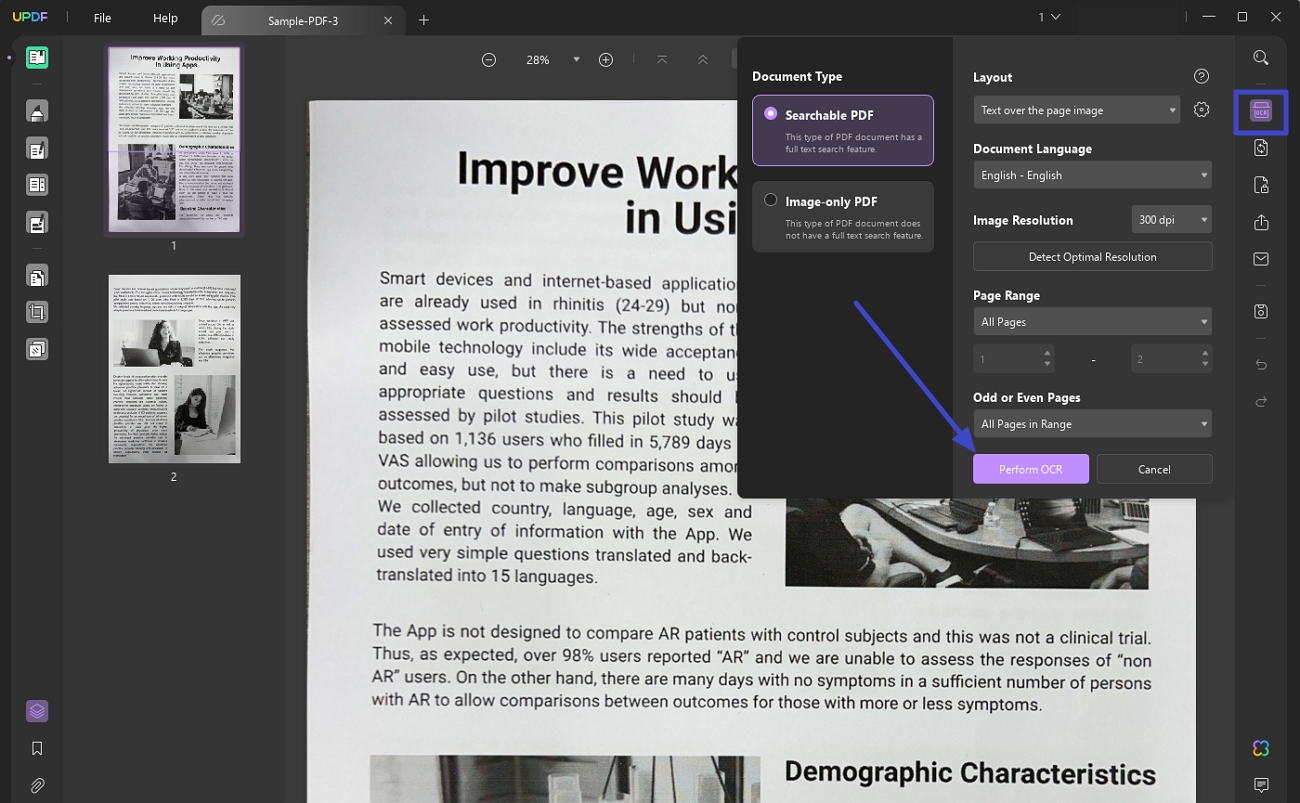1300x803 pixels.
Task: Expand the 300 dpi resolution dropdown
Action: pyautogui.click(x=1171, y=220)
